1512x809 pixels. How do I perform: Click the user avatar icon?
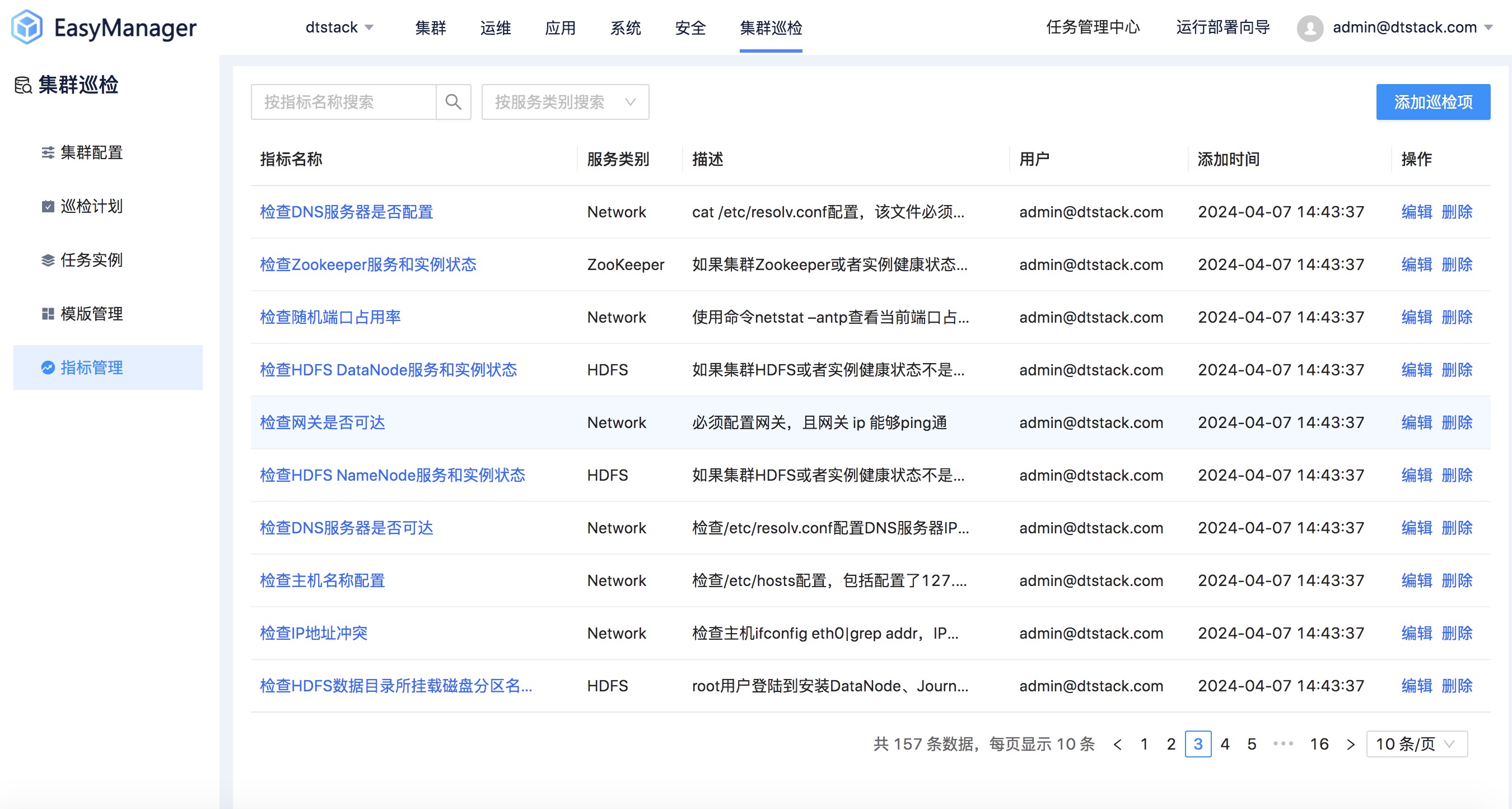point(1310,27)
